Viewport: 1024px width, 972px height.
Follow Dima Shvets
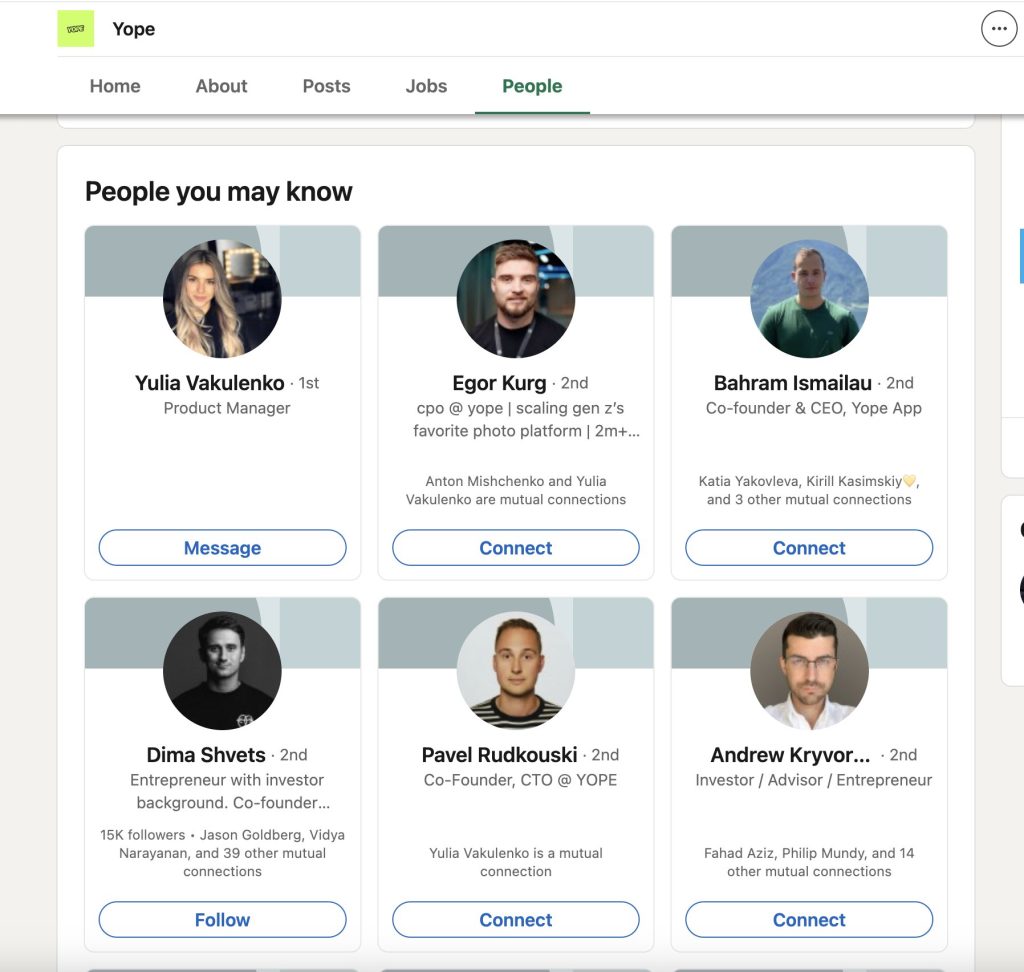222,920
